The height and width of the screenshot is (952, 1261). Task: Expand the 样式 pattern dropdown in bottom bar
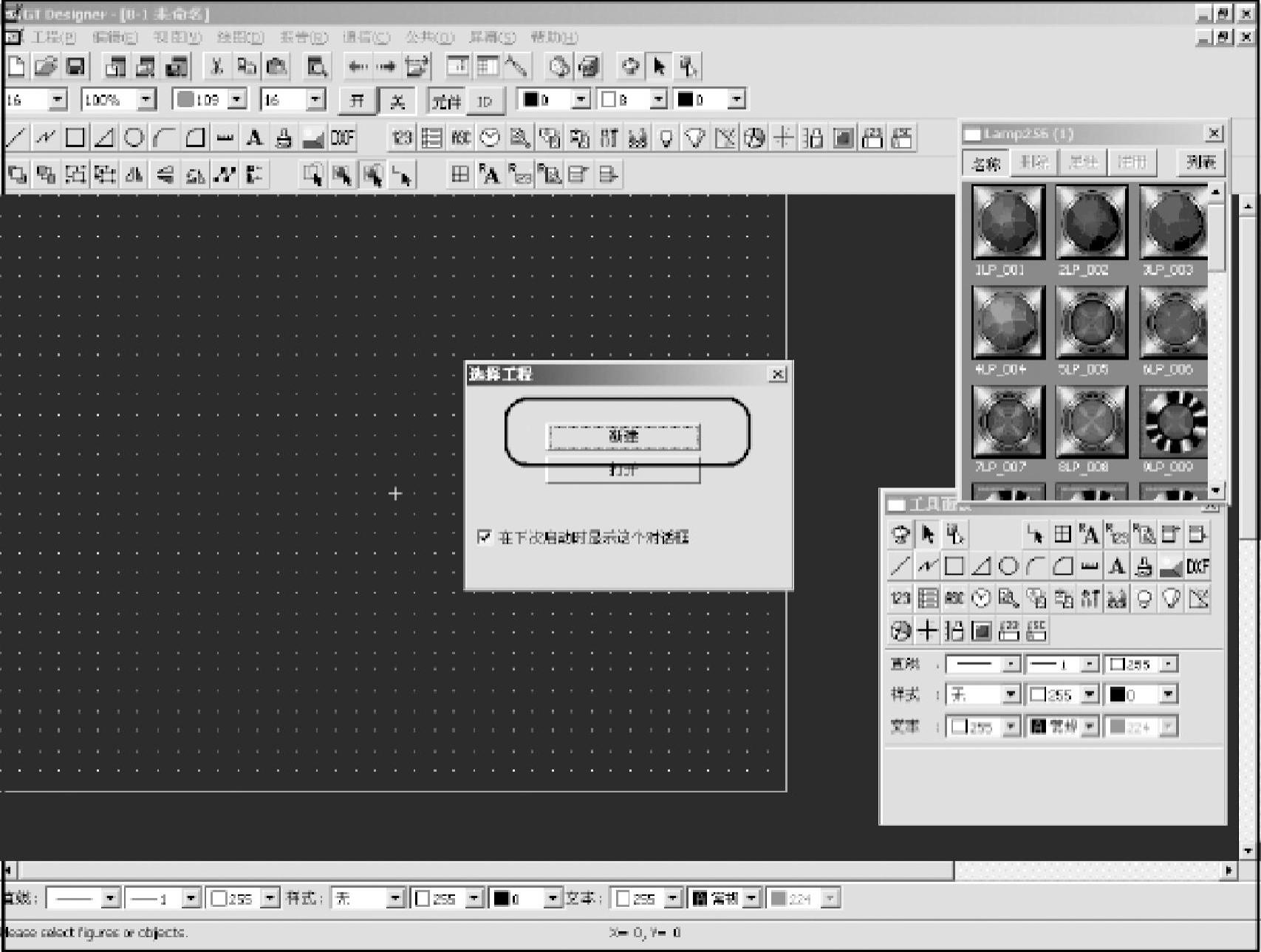395,898
